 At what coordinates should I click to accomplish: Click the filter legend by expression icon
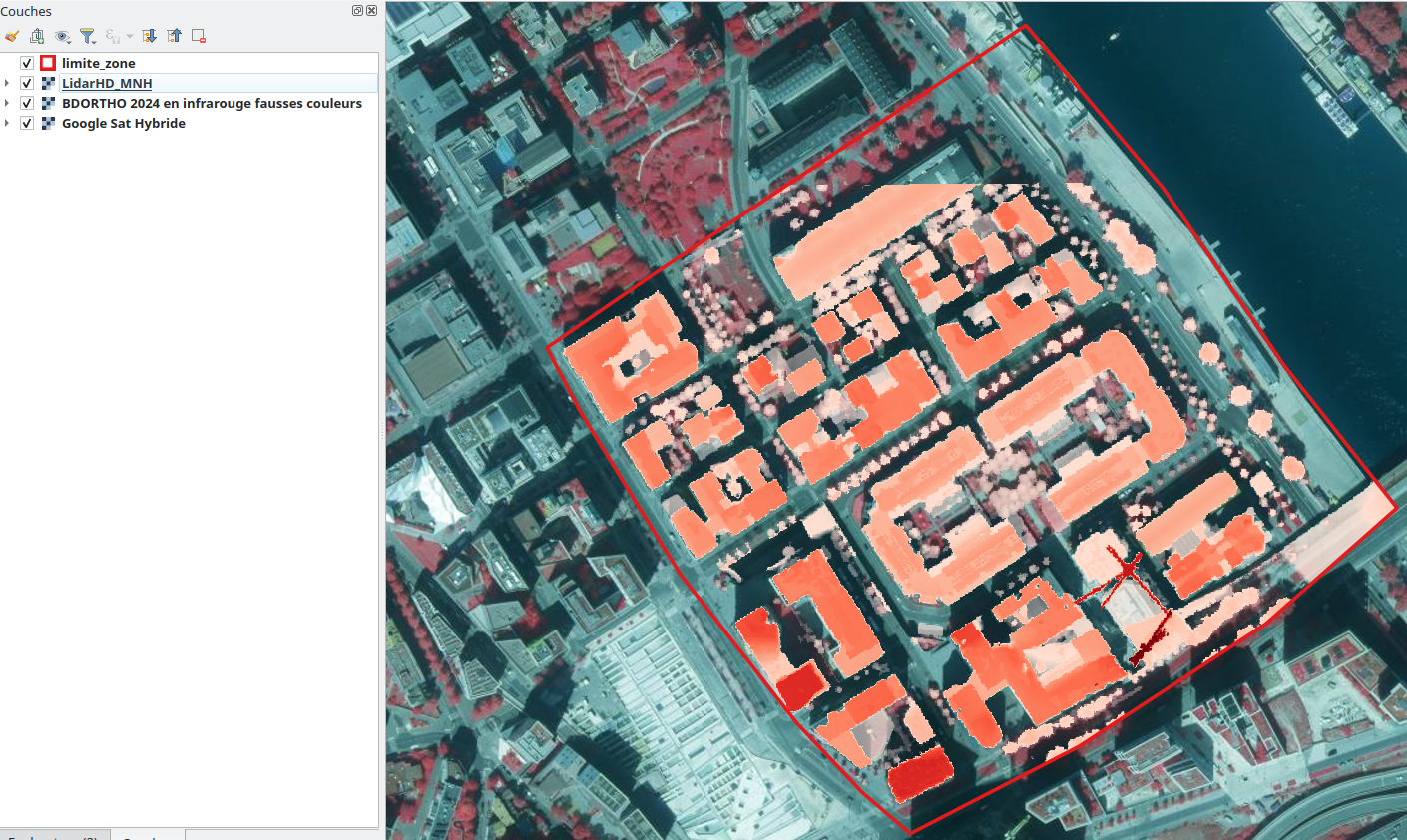coord(113,36)
